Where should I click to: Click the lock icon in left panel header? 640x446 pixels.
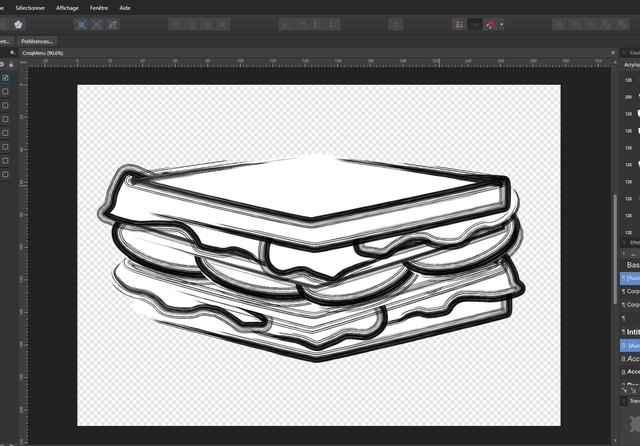(x=11, y=64)
